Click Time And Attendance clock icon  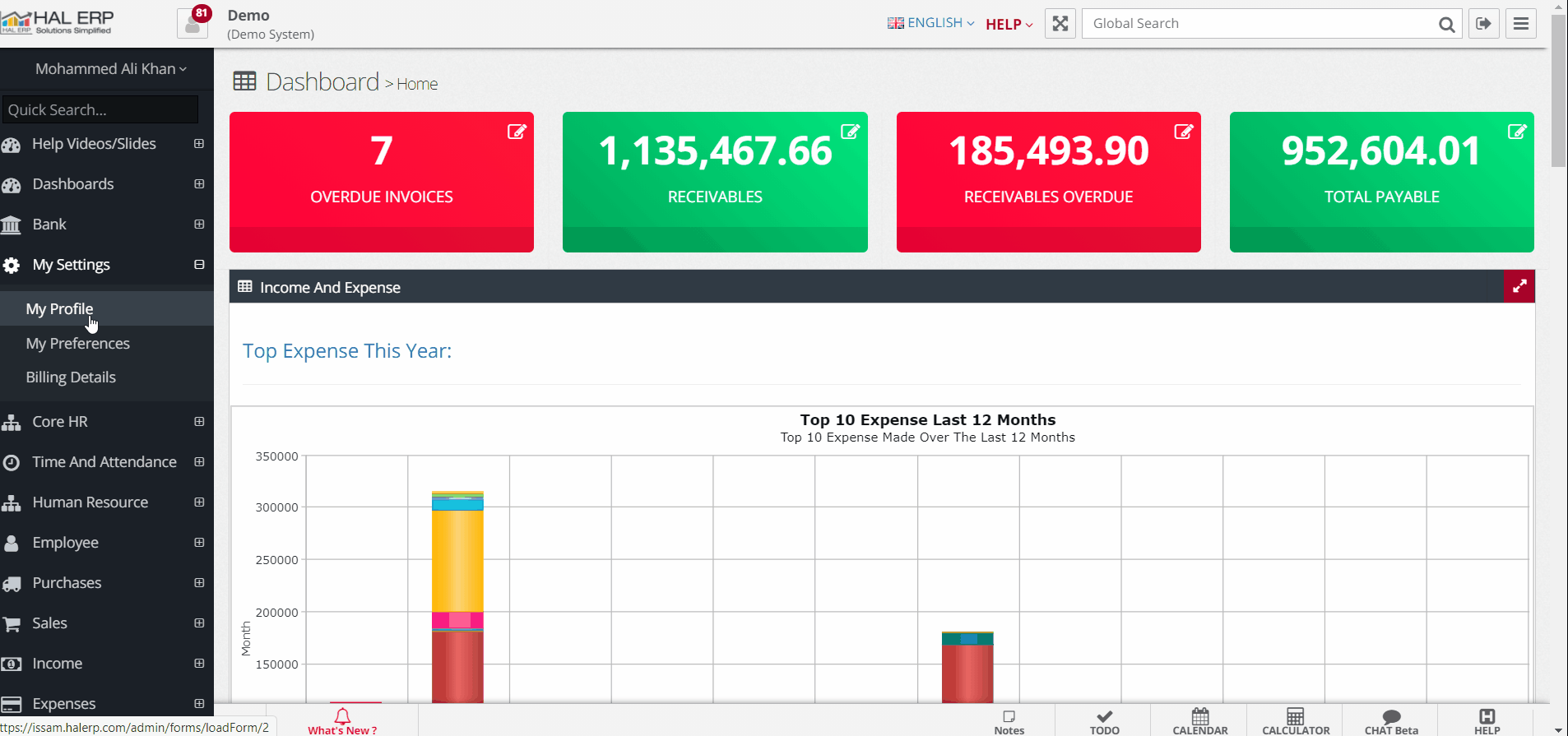tap(12, 462)
